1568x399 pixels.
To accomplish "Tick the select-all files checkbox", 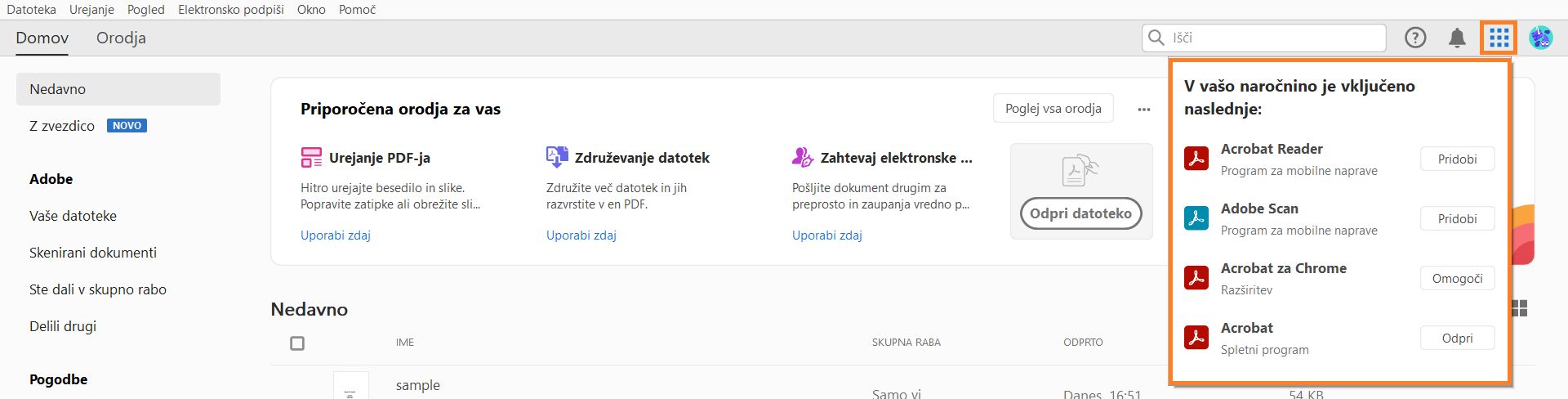I will pyautogui.click(x=297, y=343).
